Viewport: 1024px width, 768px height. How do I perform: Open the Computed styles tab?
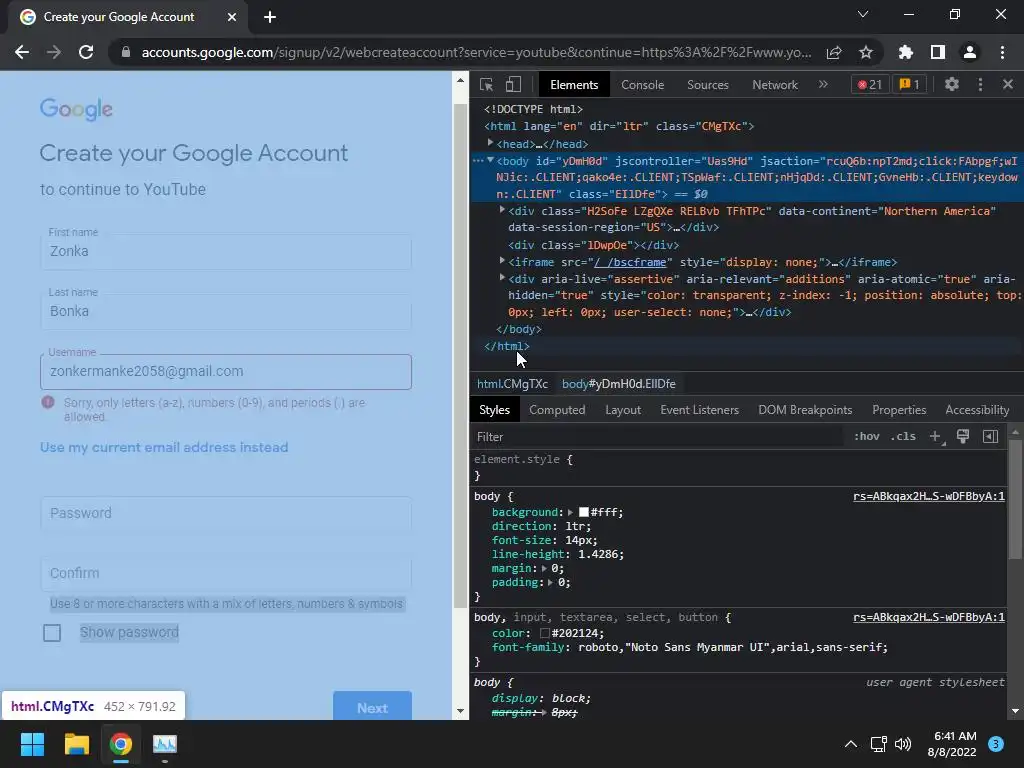point(557,410)
